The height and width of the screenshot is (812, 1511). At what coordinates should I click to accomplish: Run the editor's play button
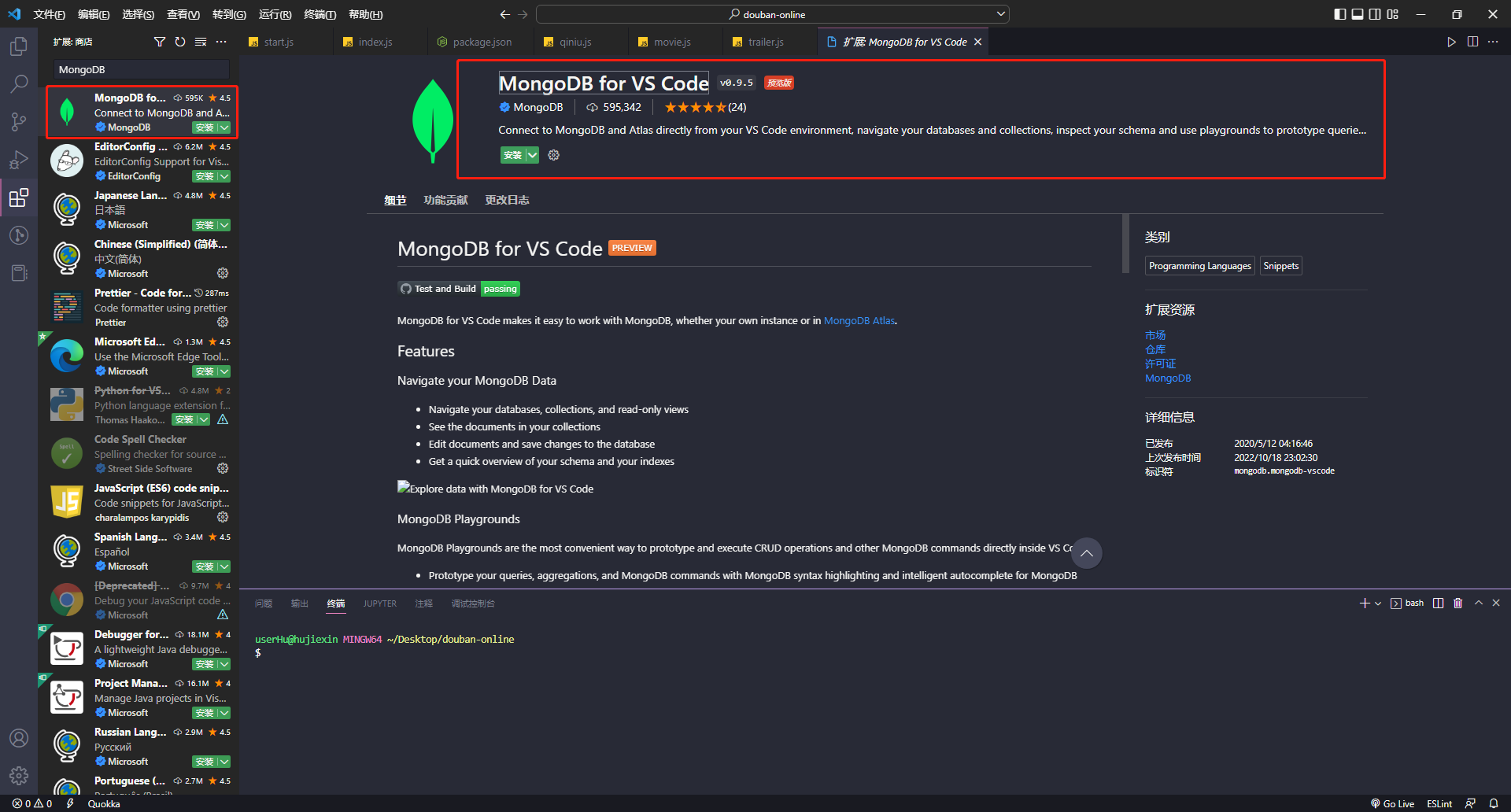[1452, 42]
